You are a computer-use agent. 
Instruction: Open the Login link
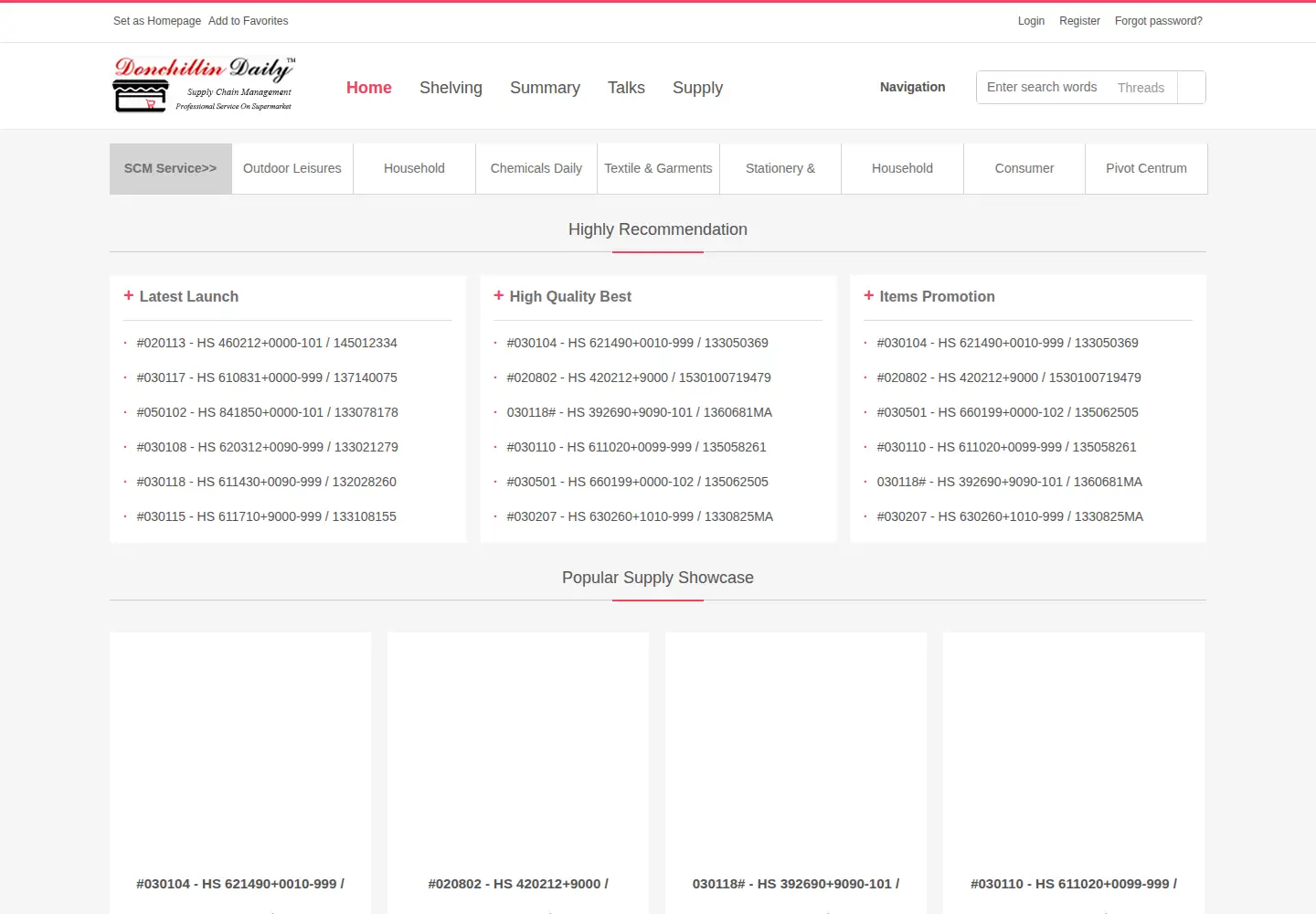(x=1031, y=21)
